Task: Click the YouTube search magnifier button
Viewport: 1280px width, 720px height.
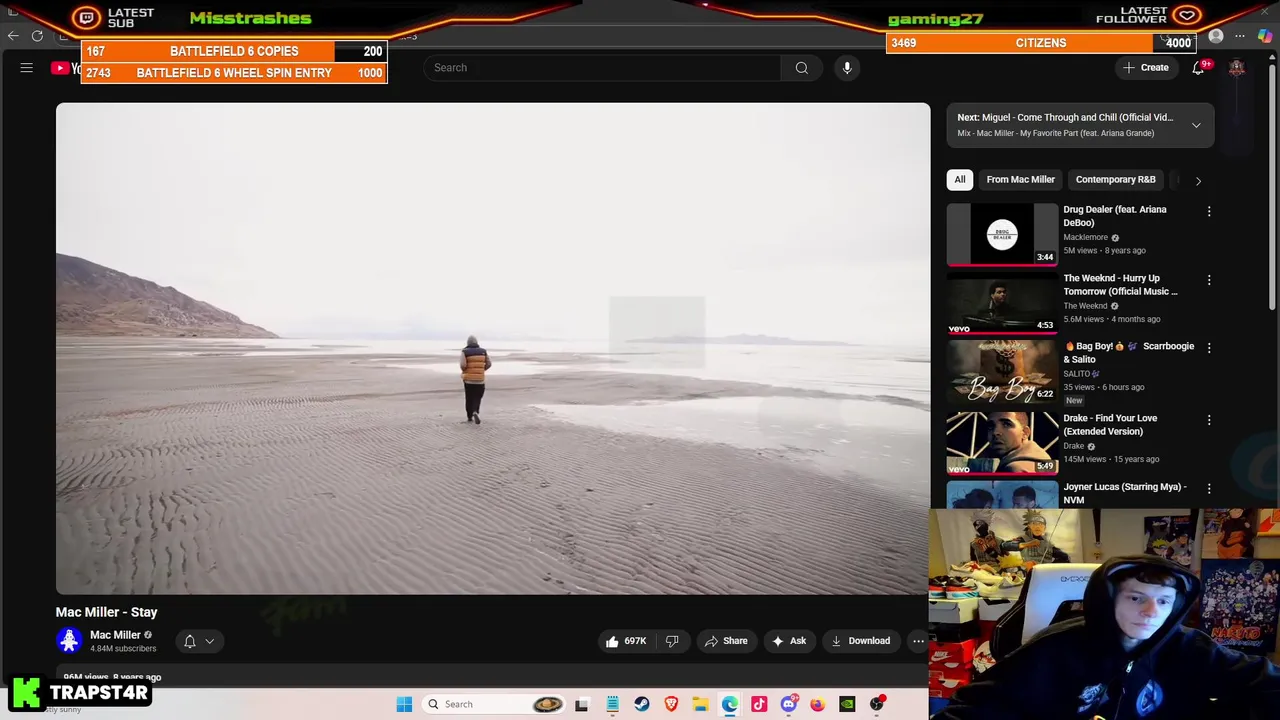Action: click(801, 68)
